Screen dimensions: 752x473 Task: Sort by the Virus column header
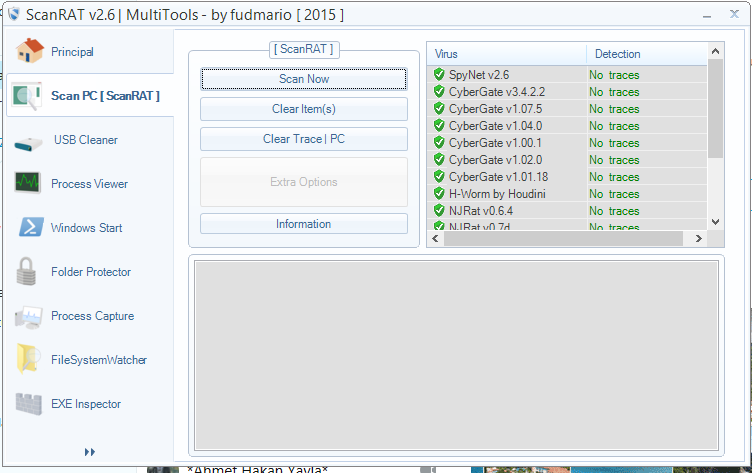coord(506,54)
